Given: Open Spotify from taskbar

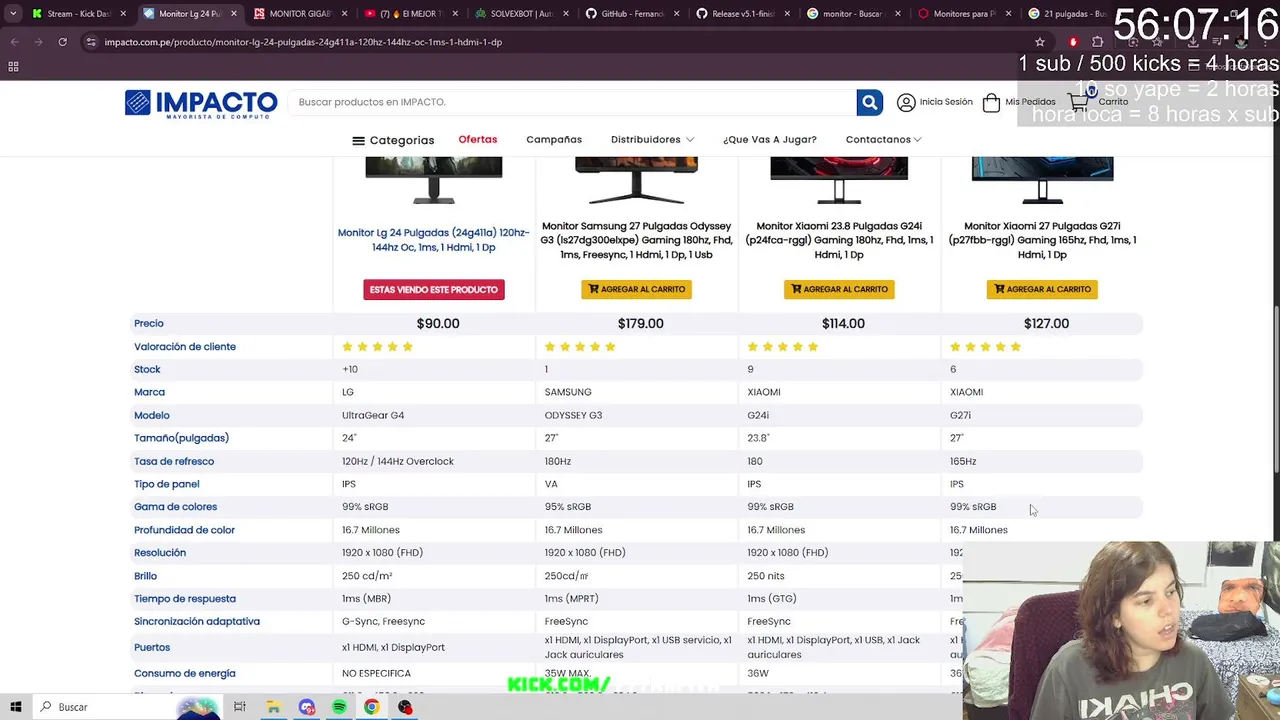Looking at the screenshot, I should click(x=339, y=707).
